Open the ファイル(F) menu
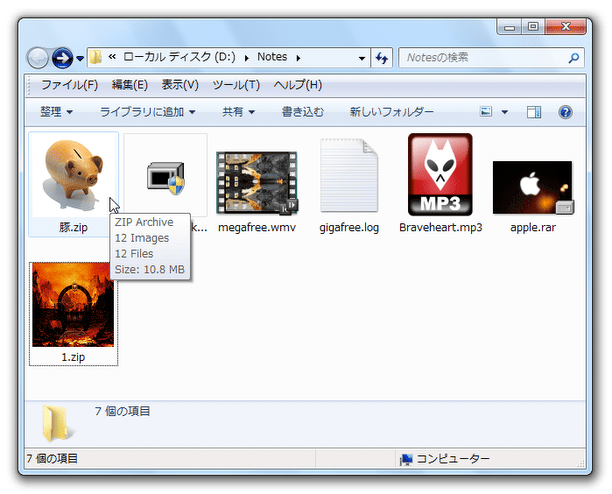Screen dimensions: 612x494 coord(69,85)
